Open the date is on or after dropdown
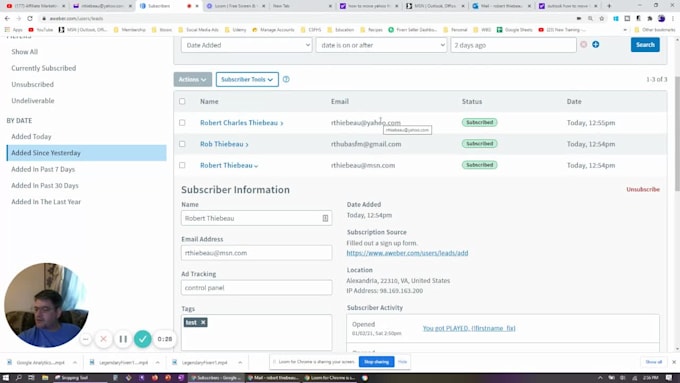680x383 pixels. [381, 45]
